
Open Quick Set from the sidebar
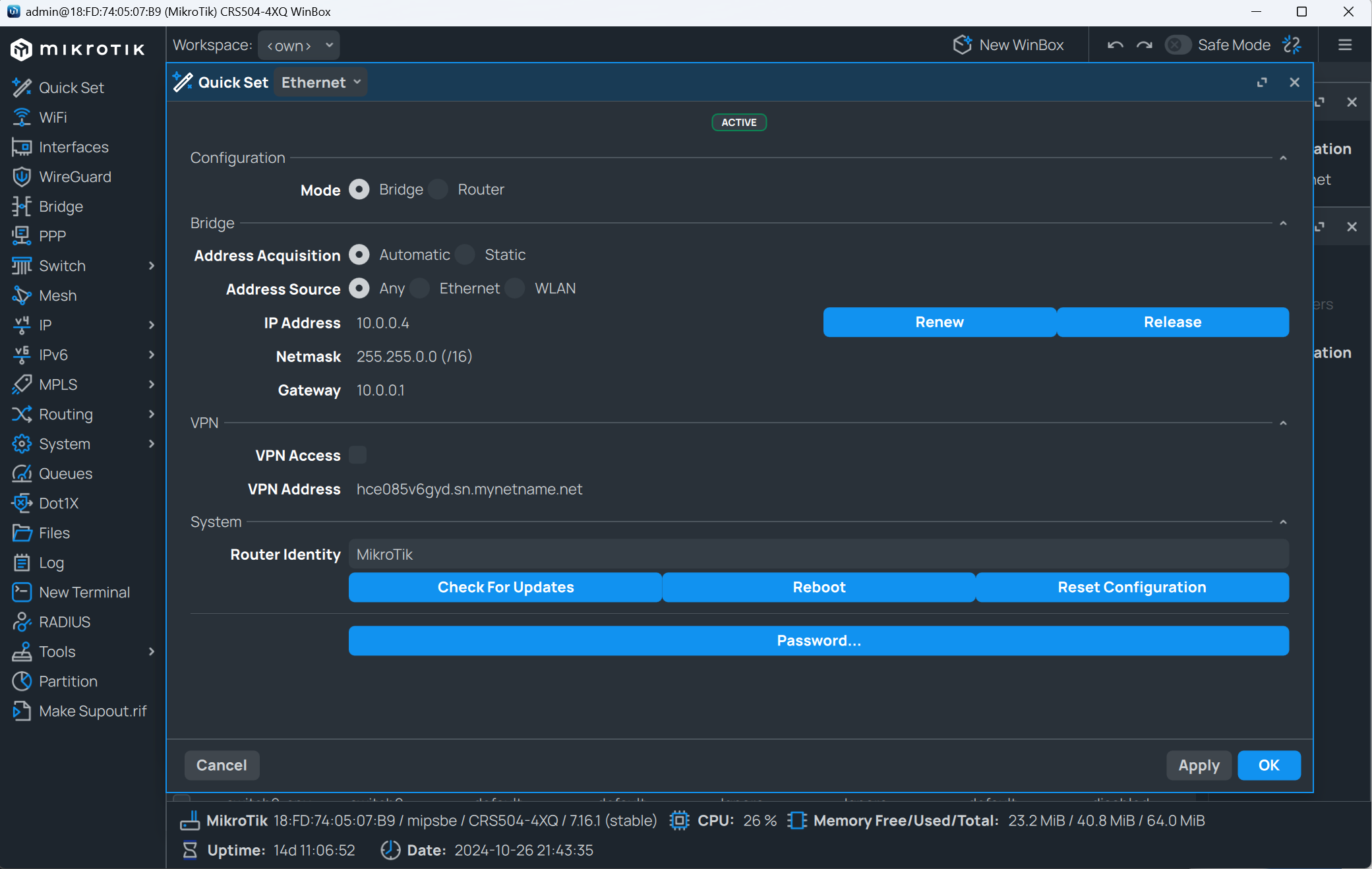pyautogui.click(x=71, y=87)
